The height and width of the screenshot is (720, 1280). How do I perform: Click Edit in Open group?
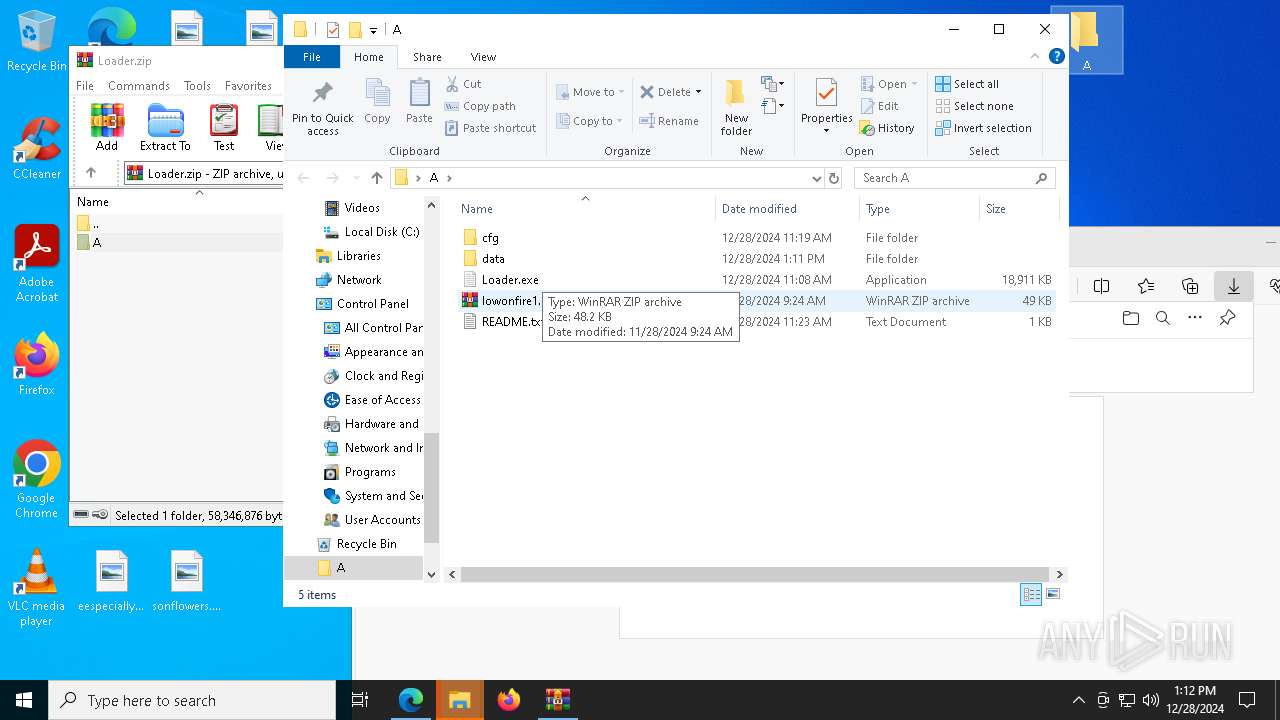[879, 106]
